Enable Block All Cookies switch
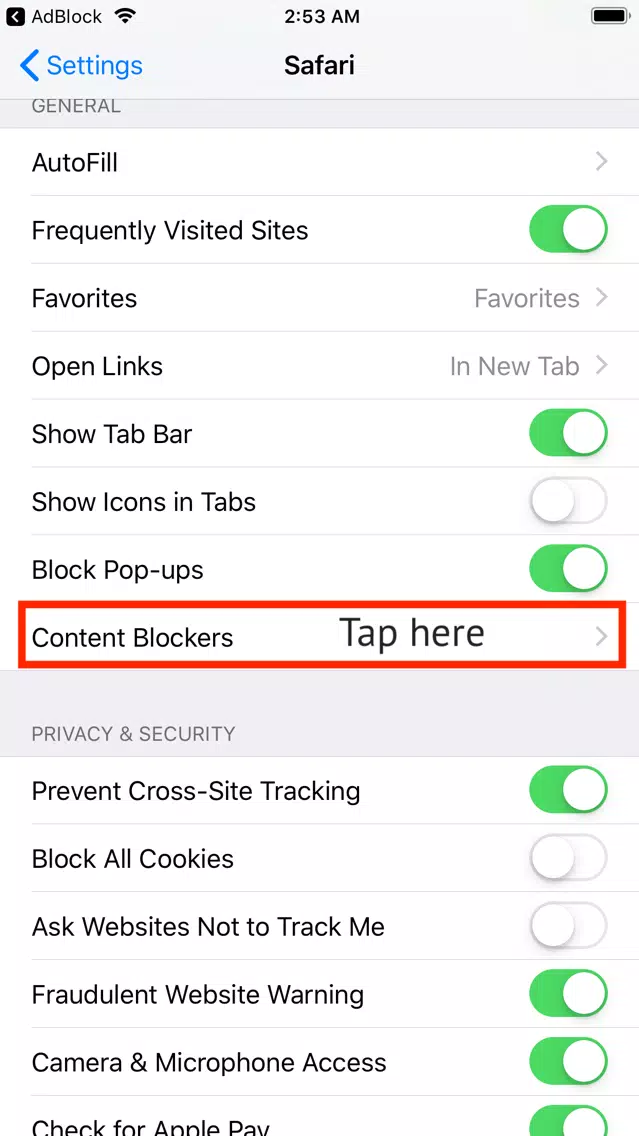639x1136 pixels. [x=568, y=859]
